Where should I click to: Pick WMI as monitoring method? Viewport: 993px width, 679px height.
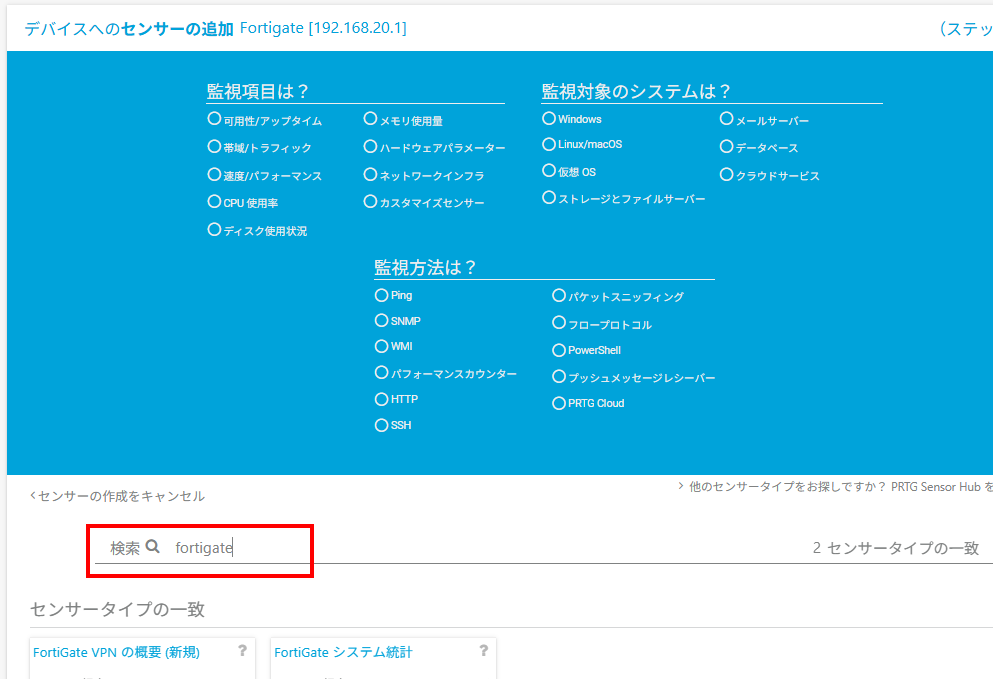click(x=381, y=346)
